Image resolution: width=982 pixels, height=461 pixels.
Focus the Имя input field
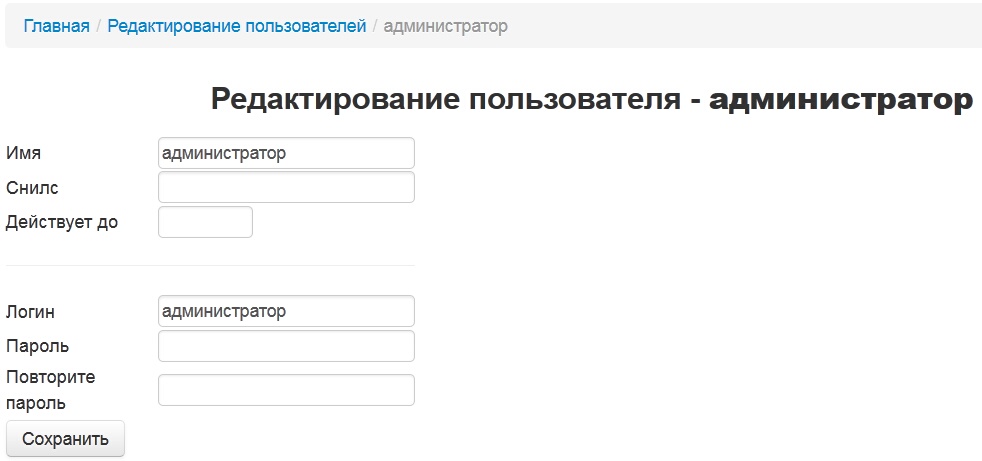pos(286,153)
